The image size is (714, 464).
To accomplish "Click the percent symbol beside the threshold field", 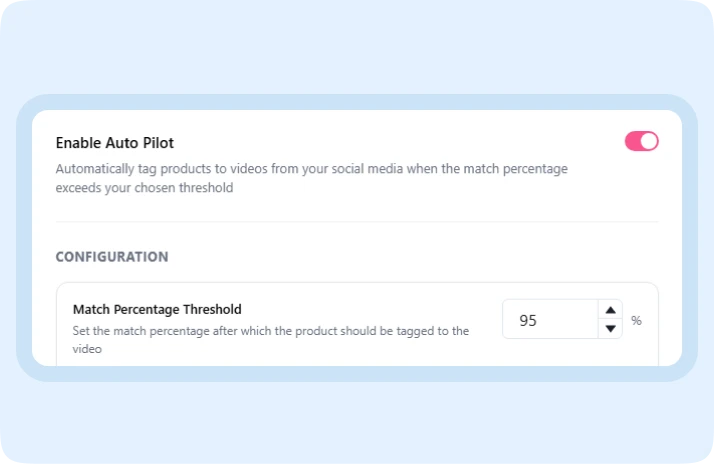I will 636,321.
